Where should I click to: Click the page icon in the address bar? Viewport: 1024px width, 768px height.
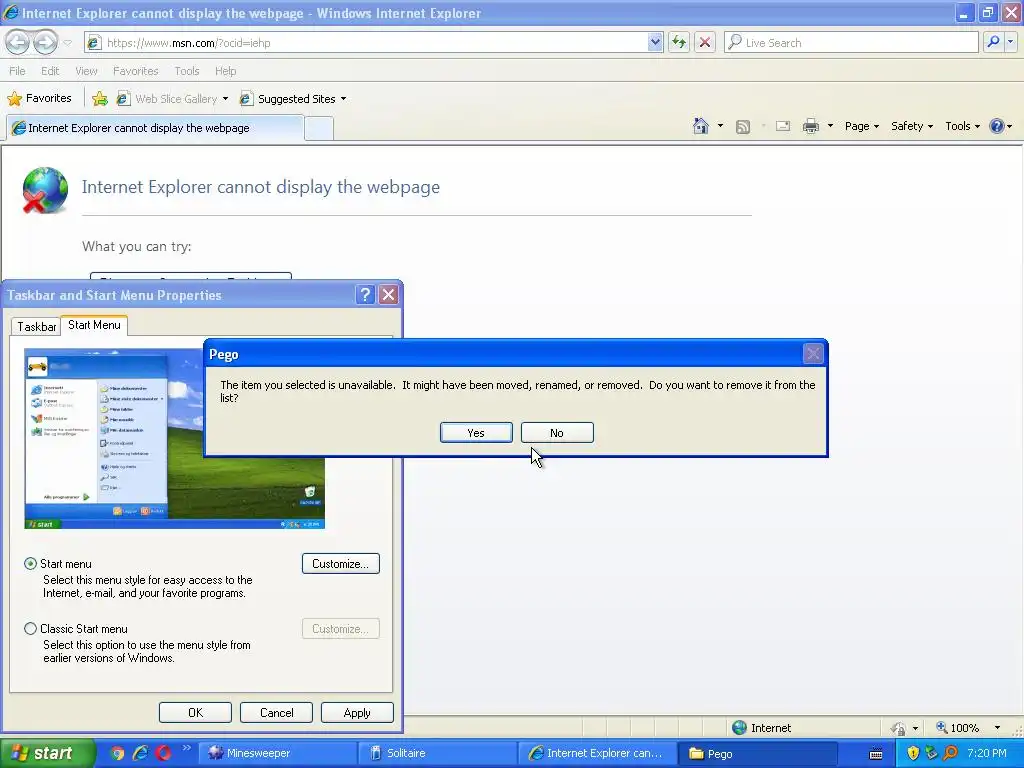[x=94, y=42]
